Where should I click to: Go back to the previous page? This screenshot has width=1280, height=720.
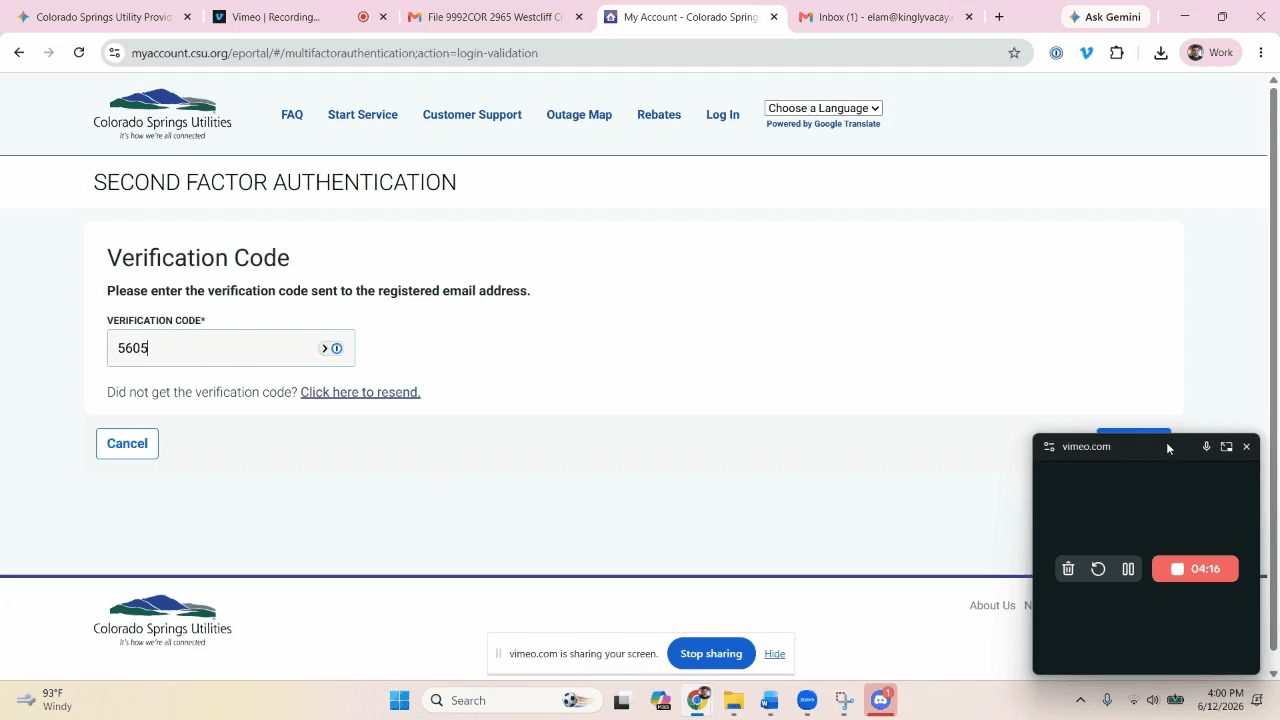click(x=19, y=53)
